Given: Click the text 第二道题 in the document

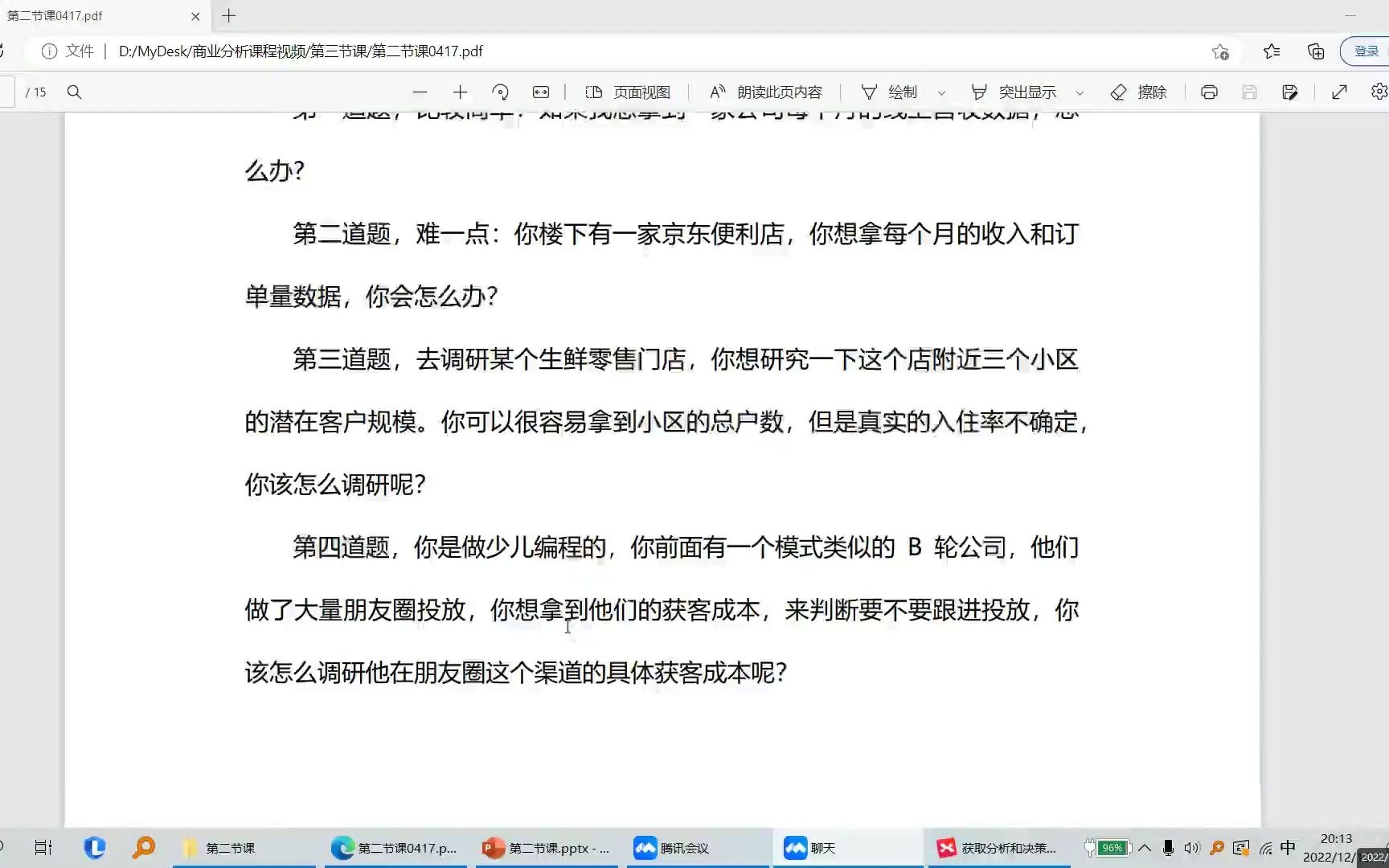Looking at the screenshot, I should 342,234.
